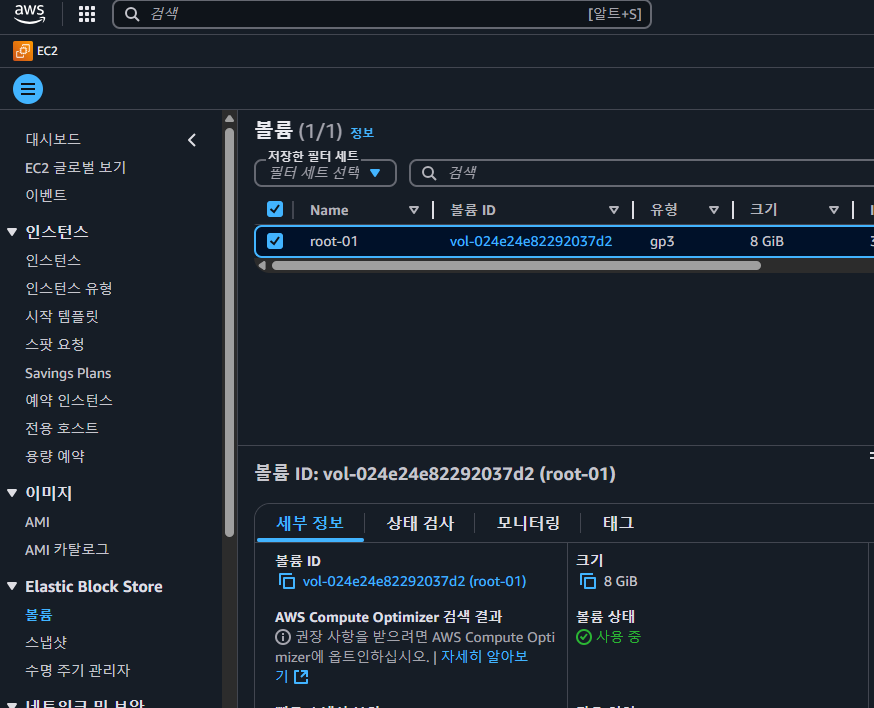
Task: Click the EC2 service icon
Action: [x=23, y=51]
